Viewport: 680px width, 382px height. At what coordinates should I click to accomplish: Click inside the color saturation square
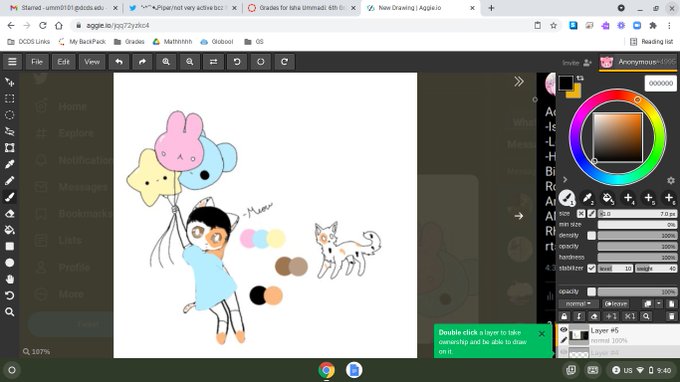point(618,137)
